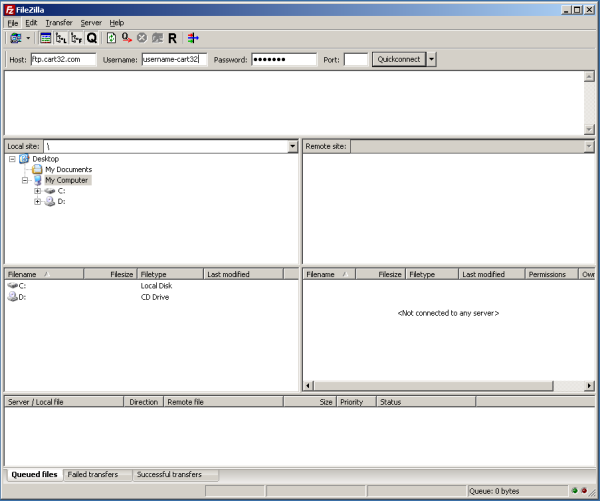Select My Computer in local tree
This screenshot has width=600, height=501.
(x=67, y=180)
